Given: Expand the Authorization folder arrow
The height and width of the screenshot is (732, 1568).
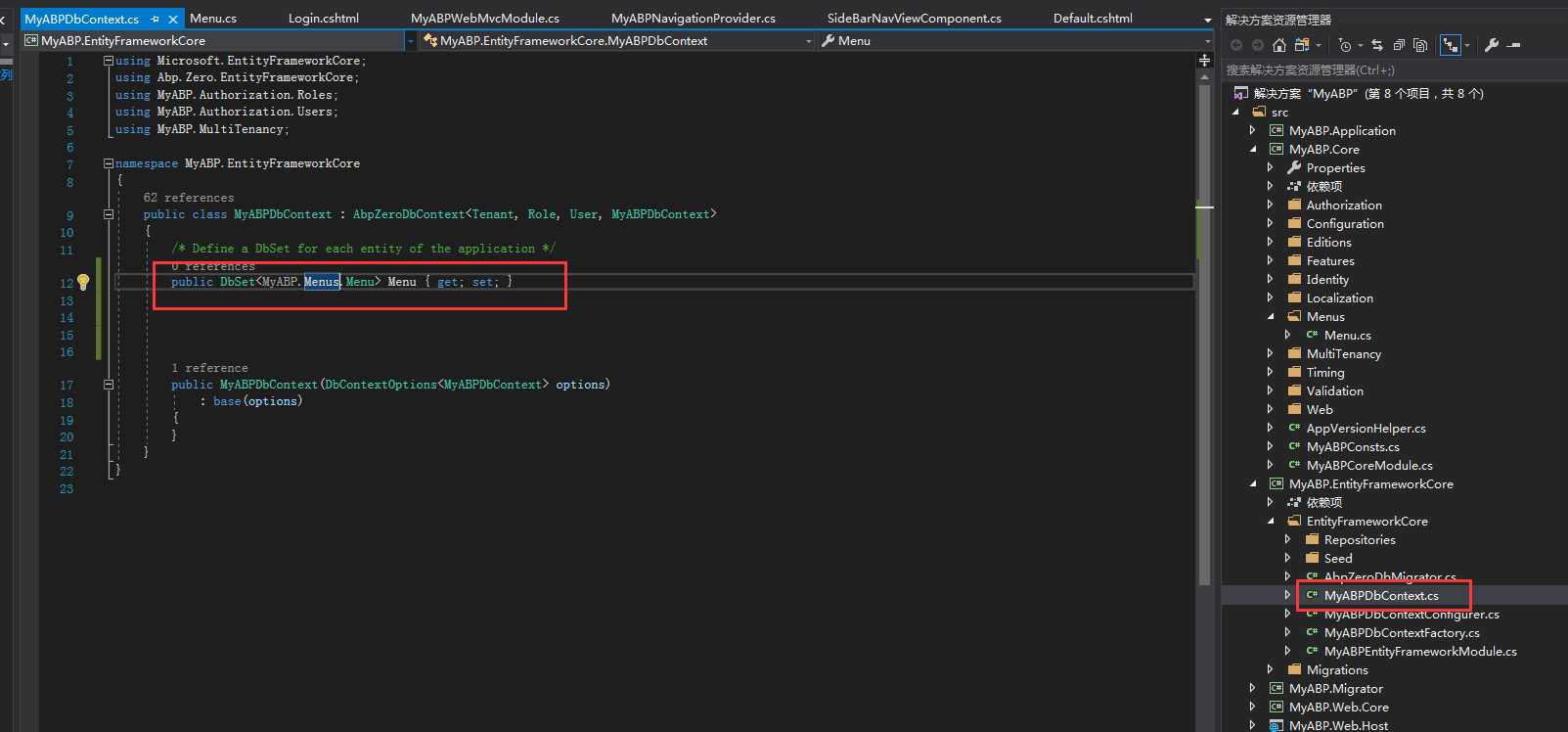Looking at the screenshot, I should (x=1271, y=205).
